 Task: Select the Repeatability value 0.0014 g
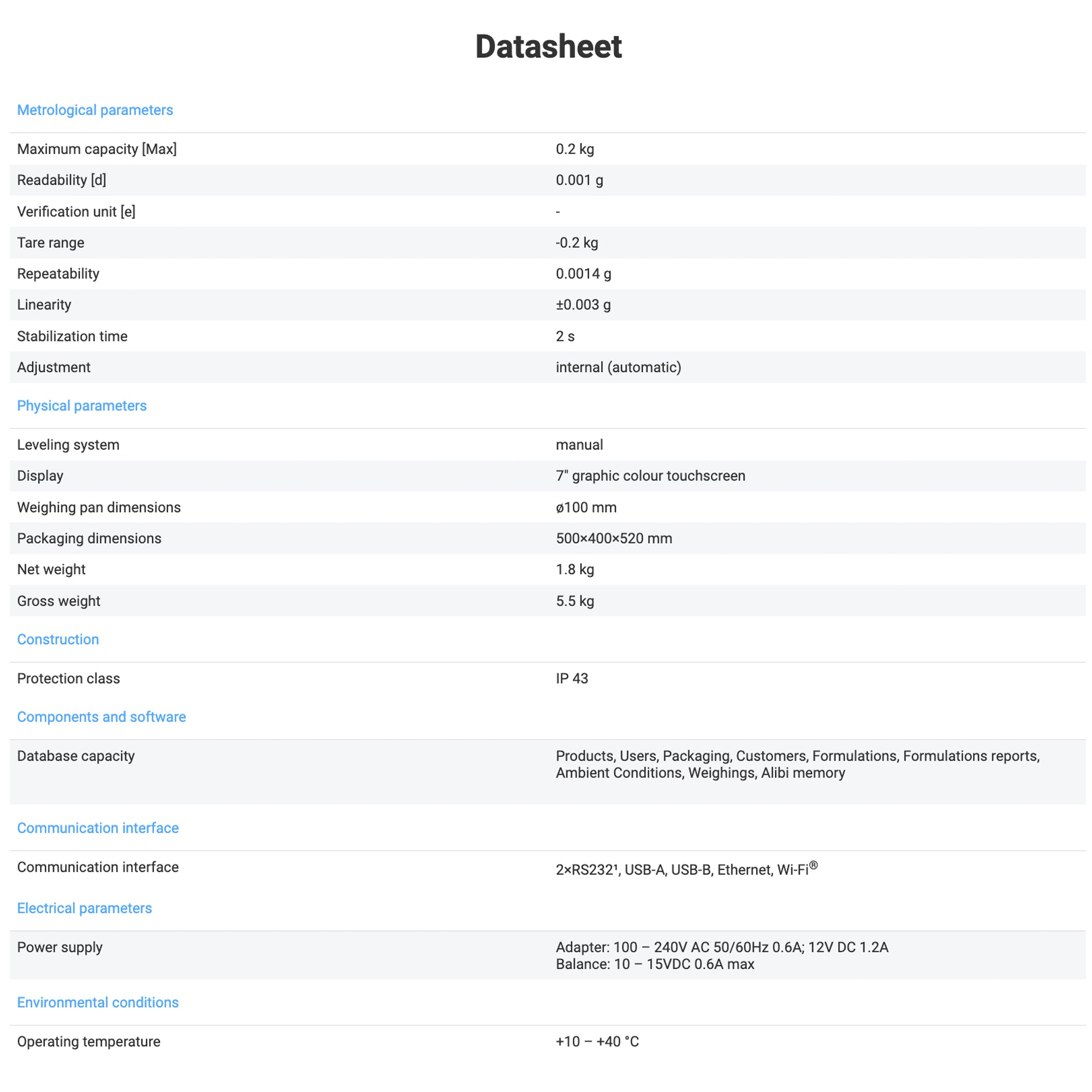(583, 274)
